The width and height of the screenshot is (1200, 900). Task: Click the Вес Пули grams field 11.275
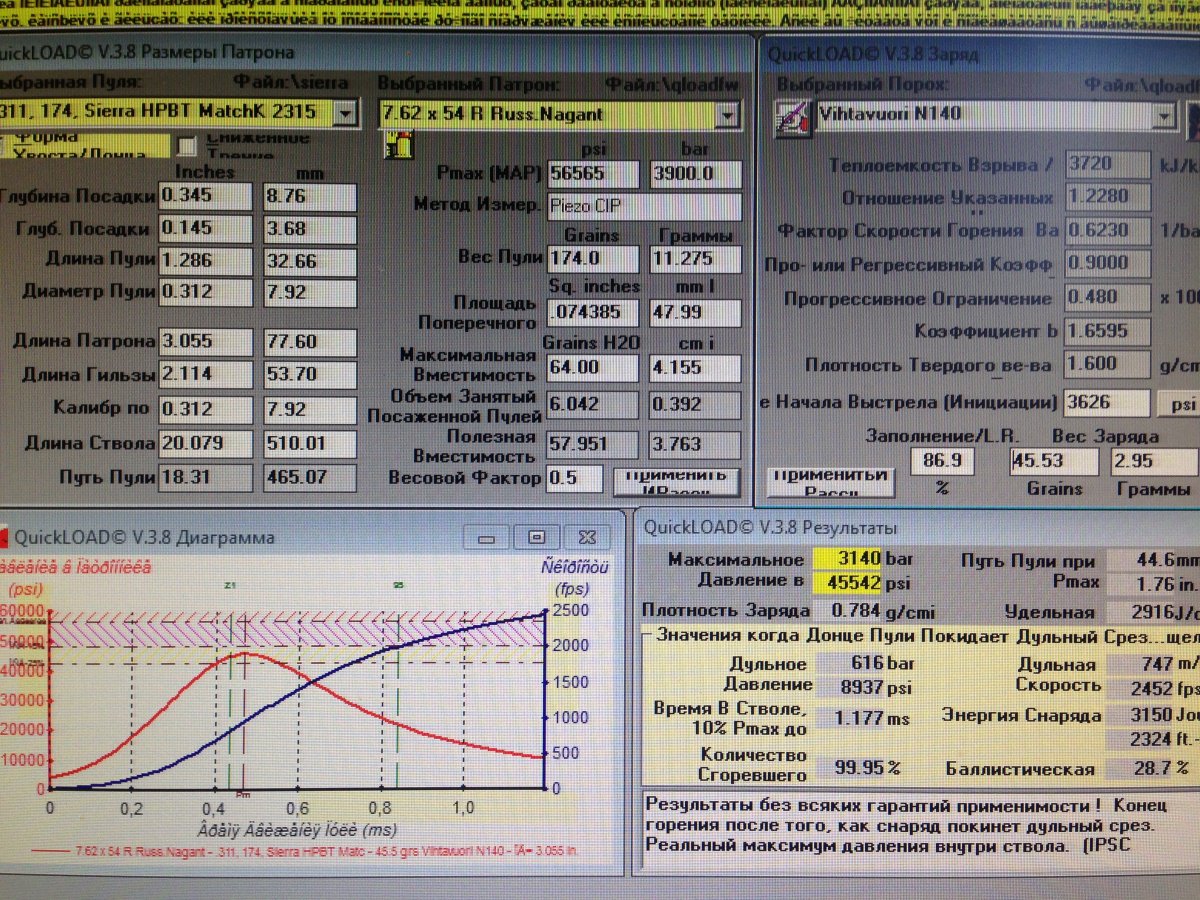696,259
